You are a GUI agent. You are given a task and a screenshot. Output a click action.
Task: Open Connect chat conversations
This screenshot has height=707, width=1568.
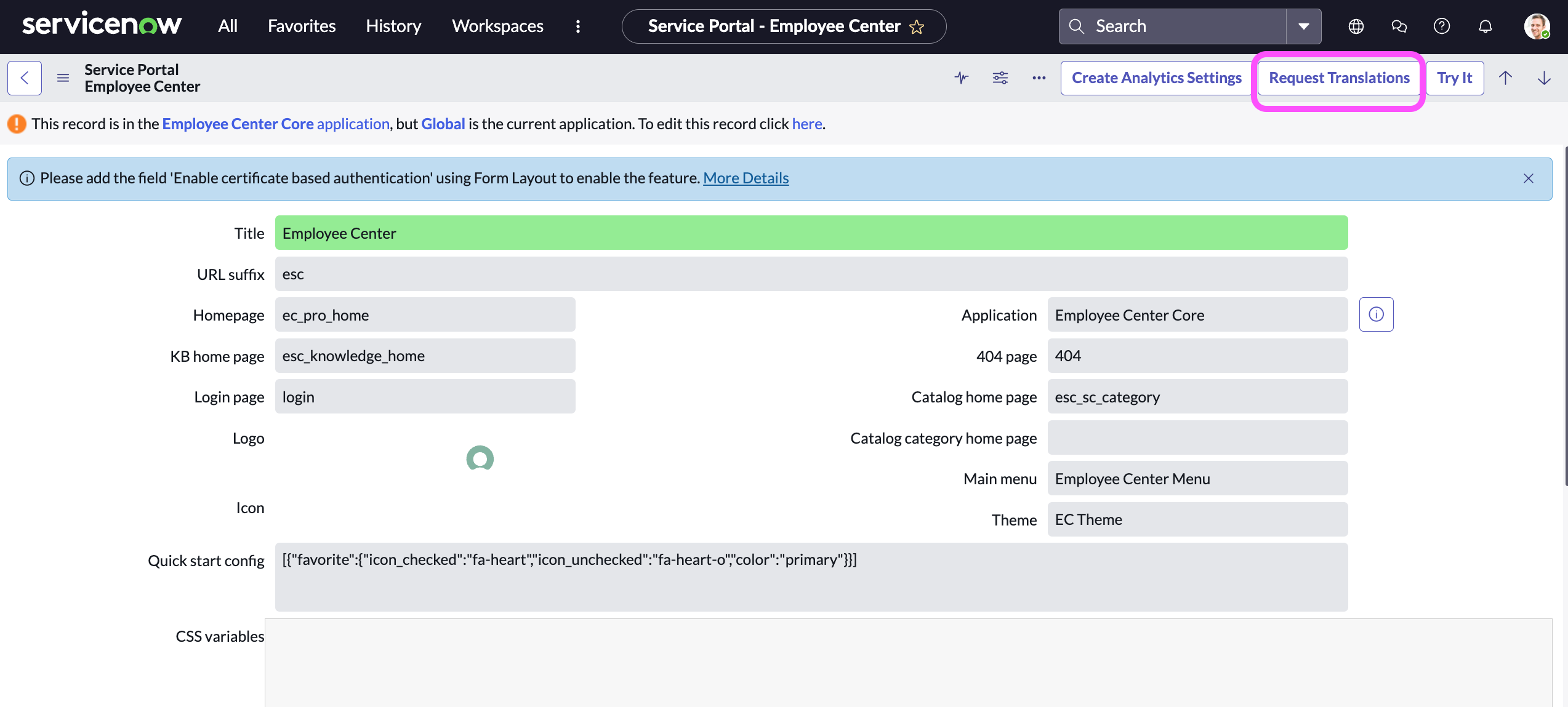pyautogui.click(x=1399, y=26)
